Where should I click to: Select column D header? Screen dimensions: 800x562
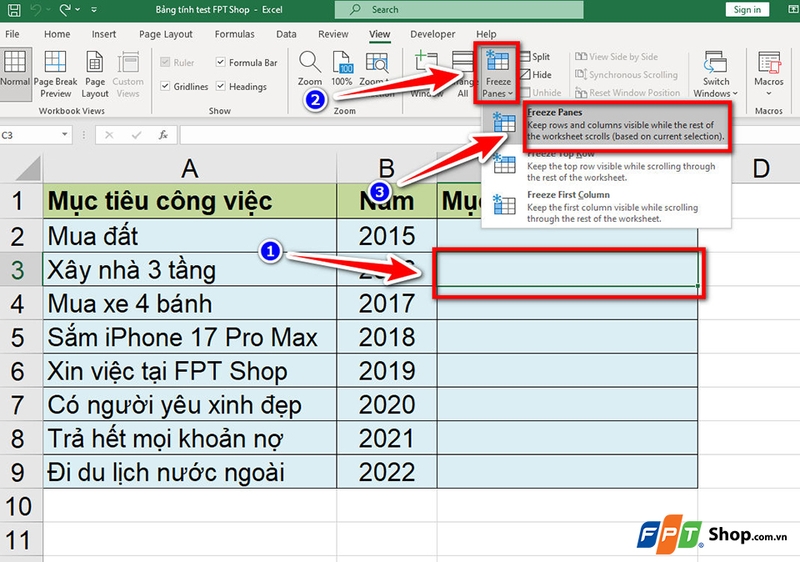(760, 168)
